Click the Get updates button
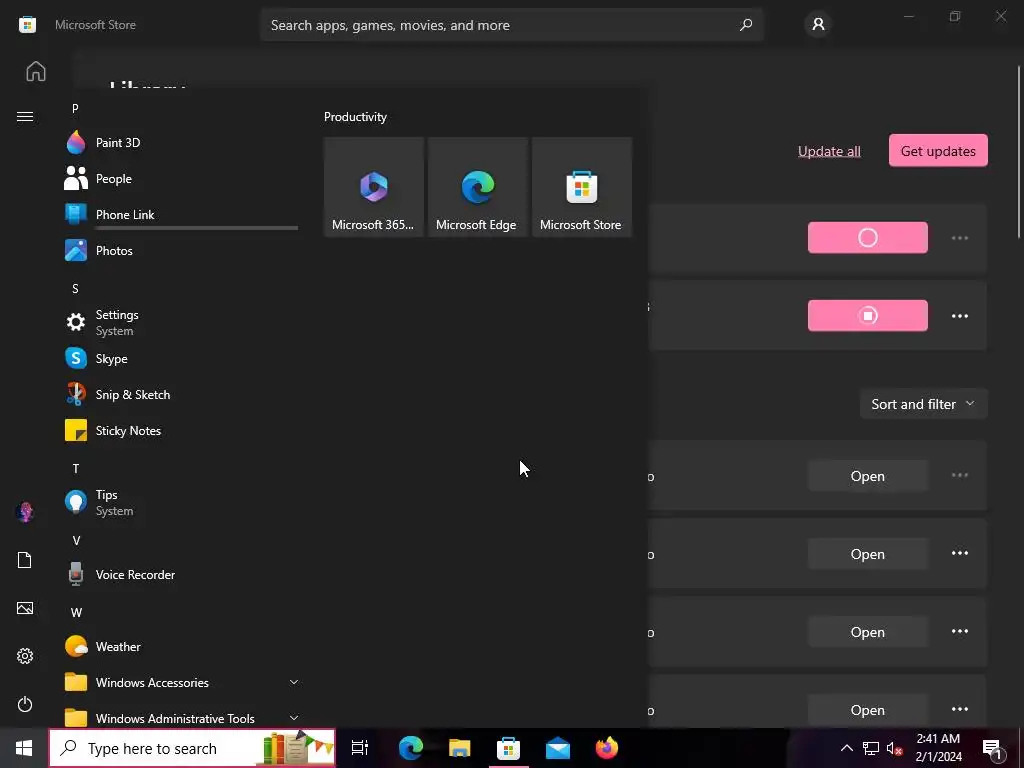 coord(938,151)
